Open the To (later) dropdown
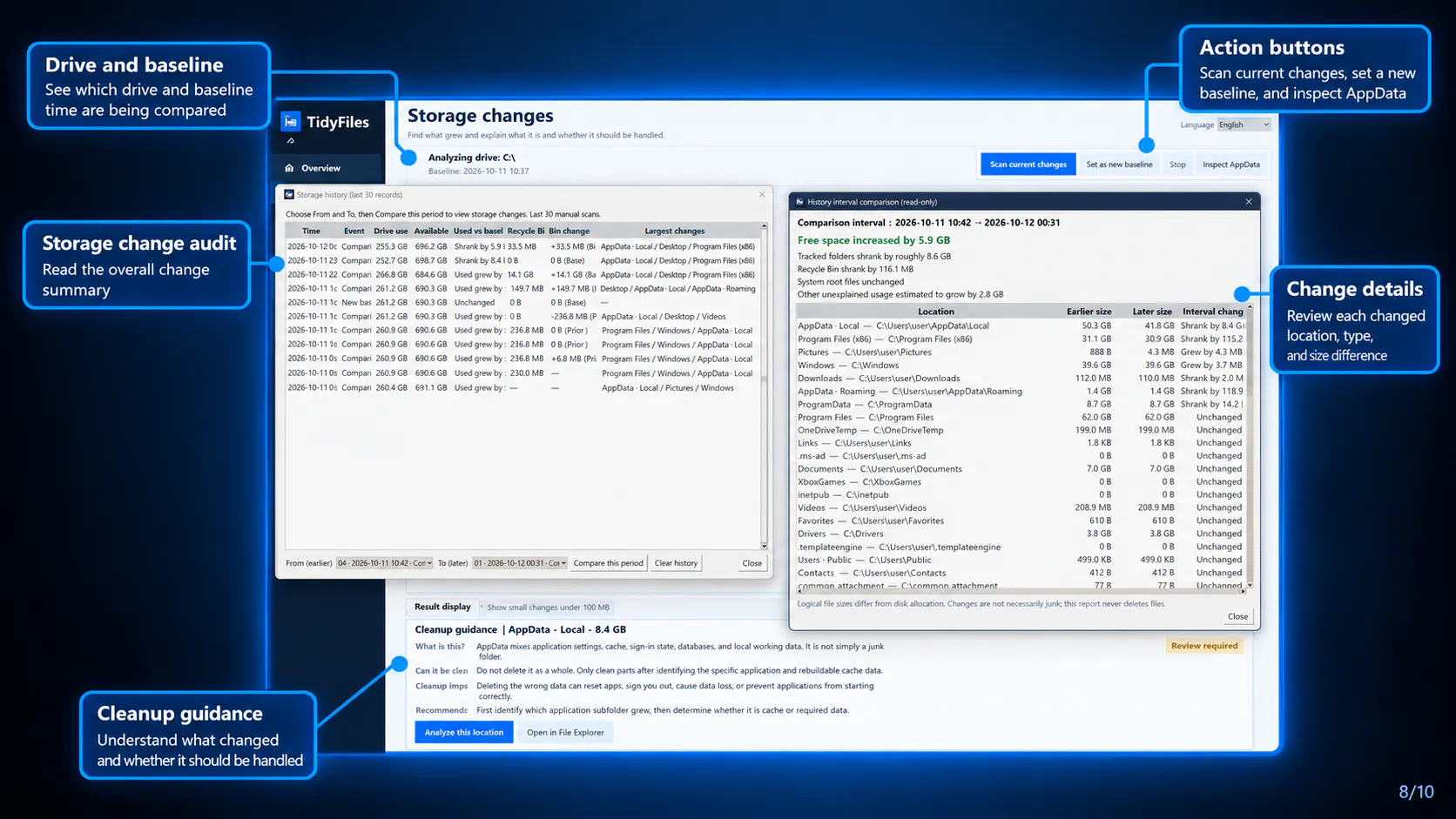The height and width of the screenshot is (819, 1456). [520, 563]
